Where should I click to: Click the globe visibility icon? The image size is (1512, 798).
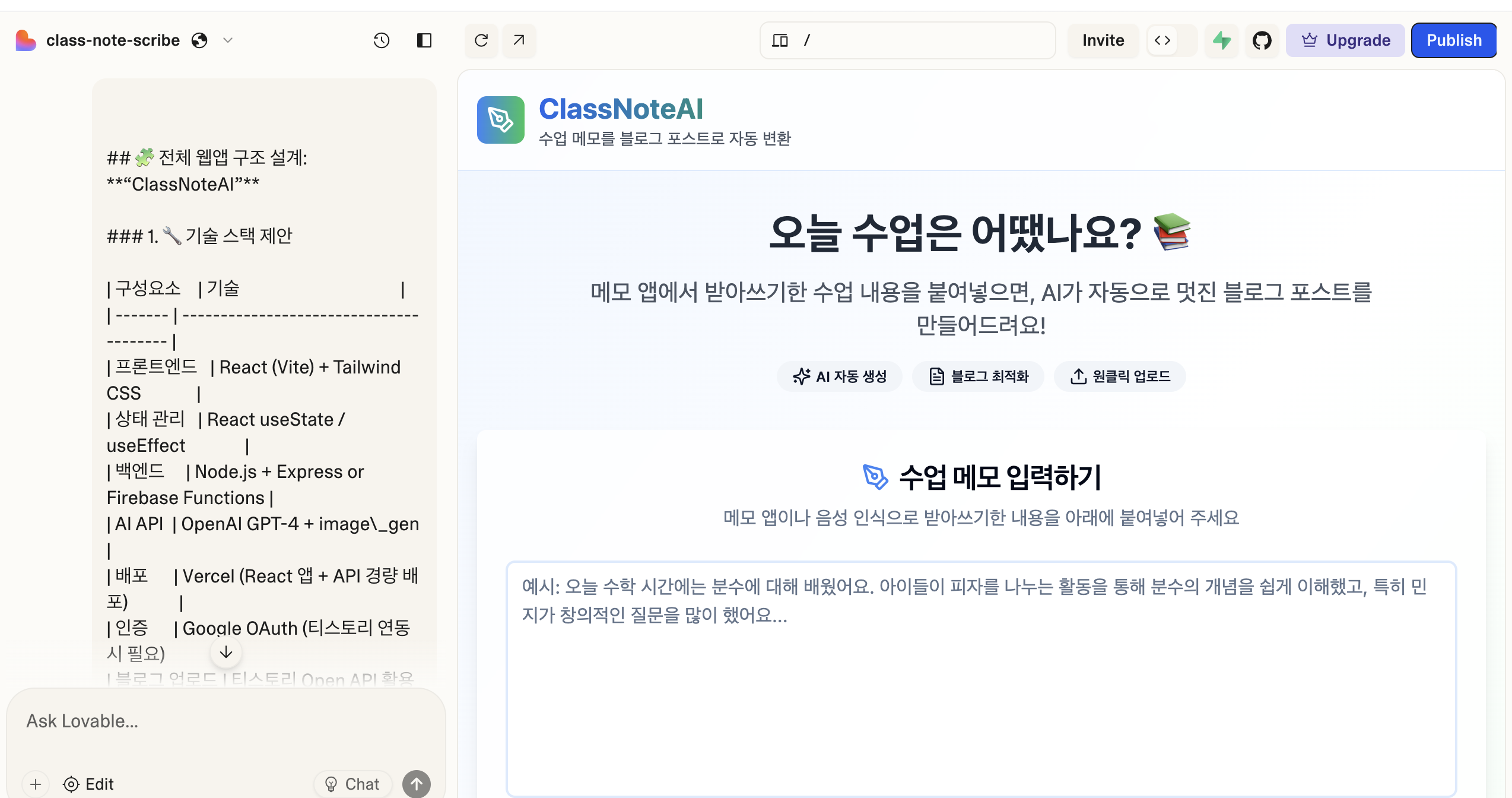click(x=199, y=40)
